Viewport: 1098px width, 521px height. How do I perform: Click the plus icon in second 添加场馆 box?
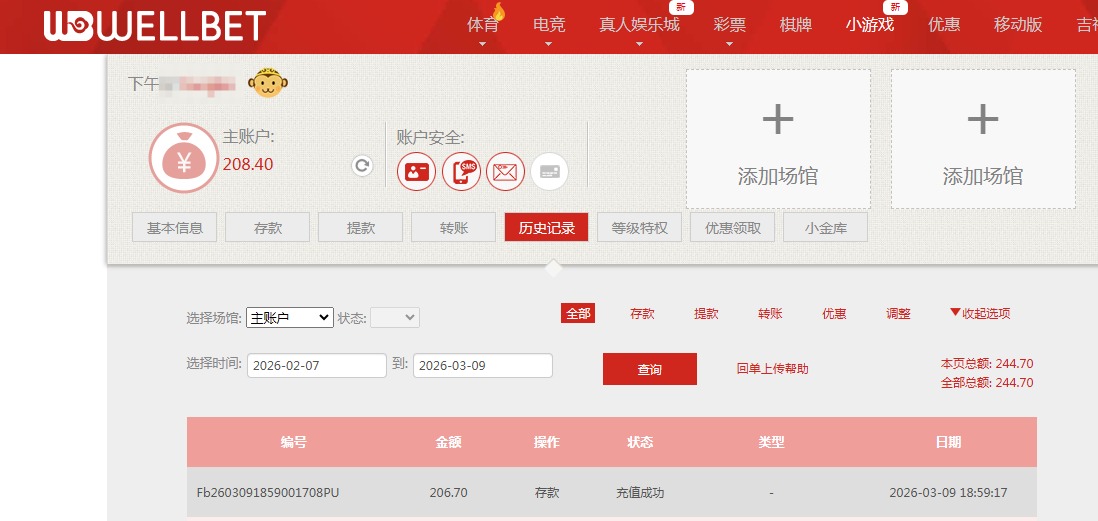(x=983, y=120)
